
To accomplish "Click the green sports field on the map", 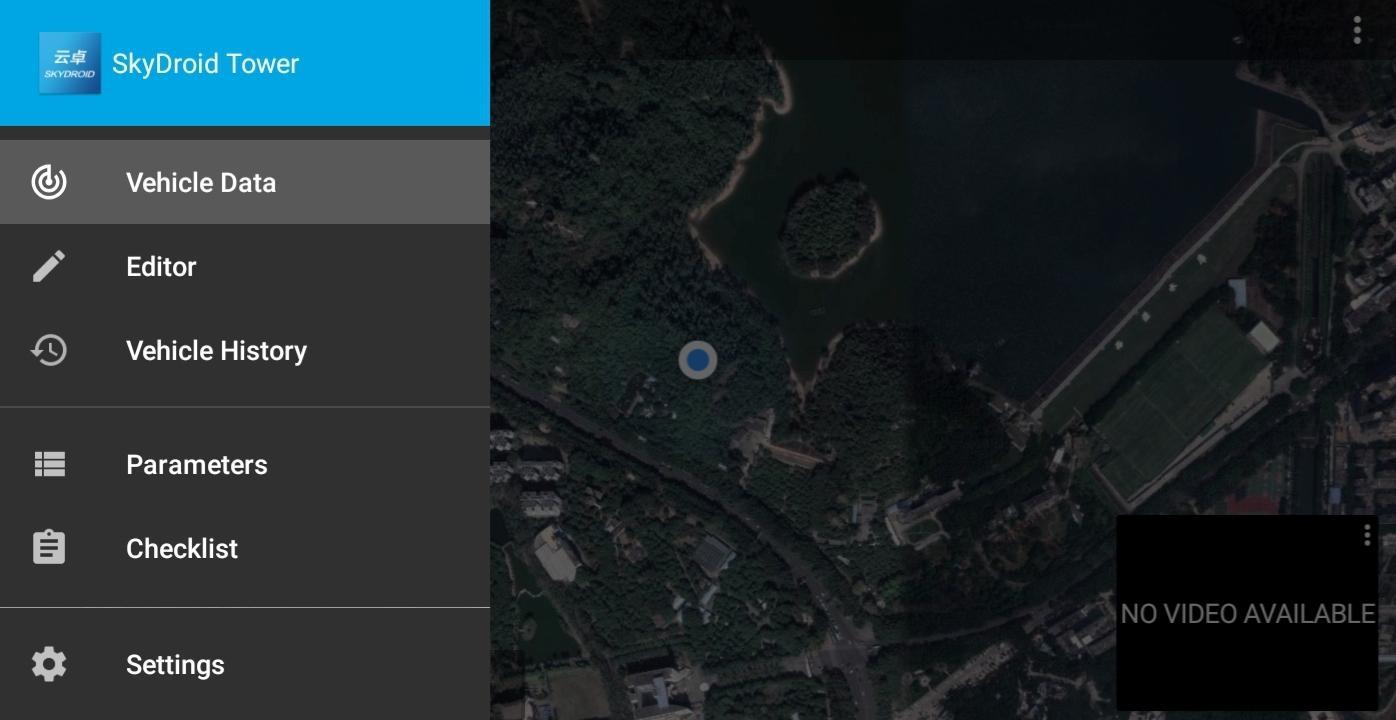I will [1180, 400].
